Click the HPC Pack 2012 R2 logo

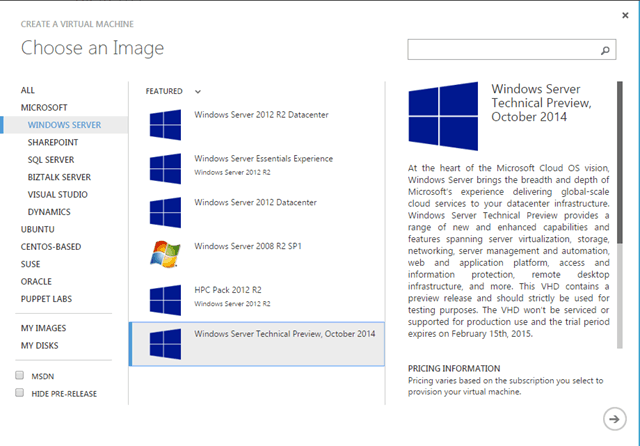pos(165,300)
